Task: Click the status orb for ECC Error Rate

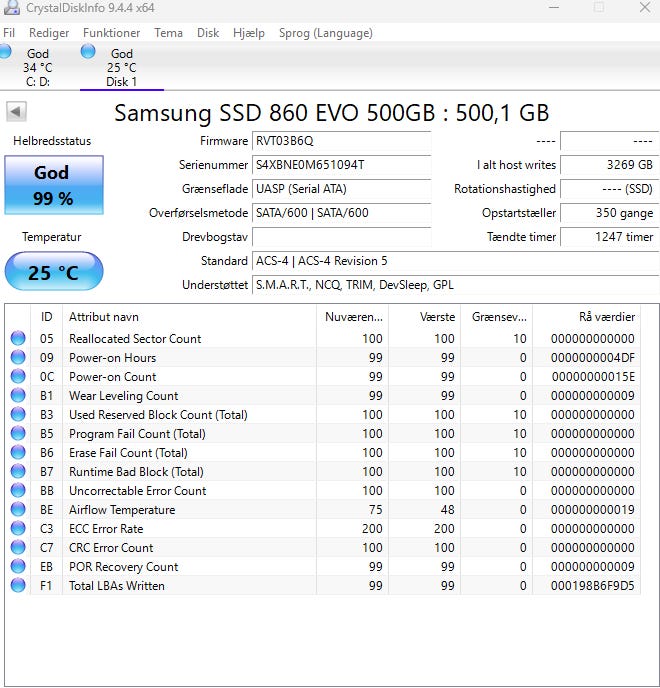Action: click(x=18, y=529)
